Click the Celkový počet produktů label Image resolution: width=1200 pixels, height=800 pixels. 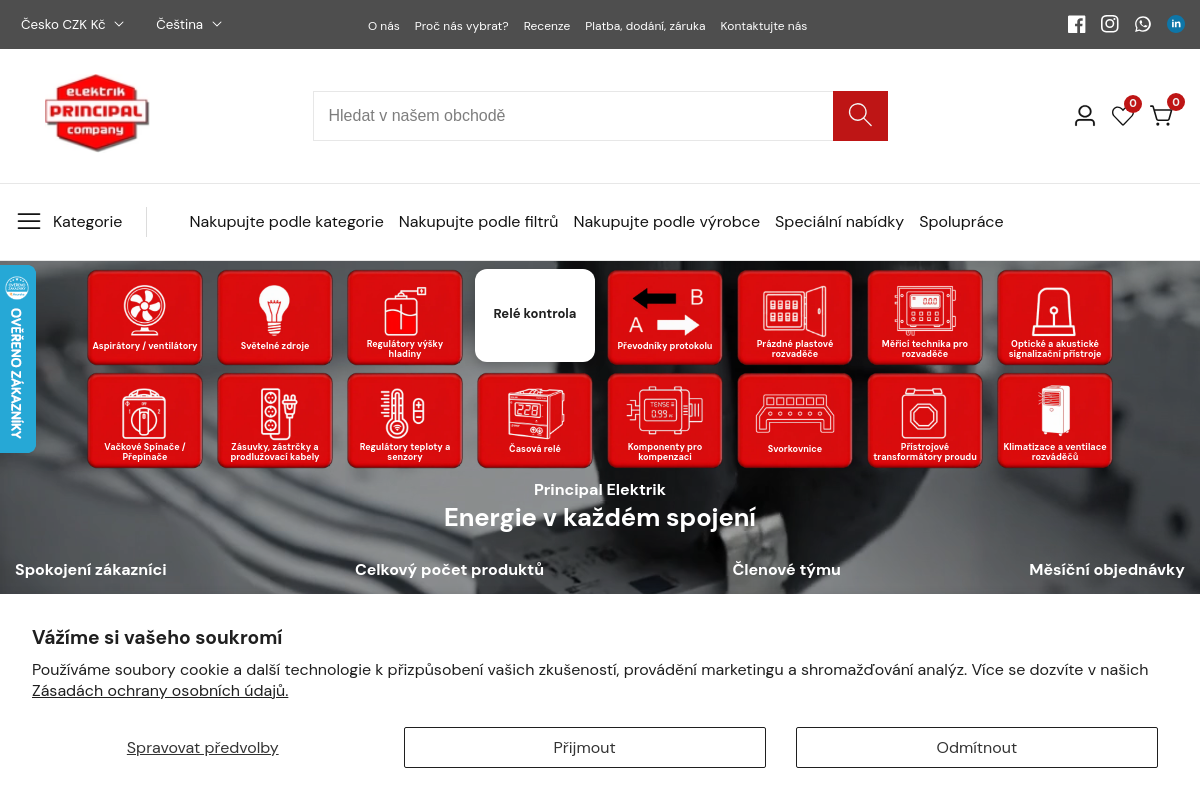[x=450, y=570]
